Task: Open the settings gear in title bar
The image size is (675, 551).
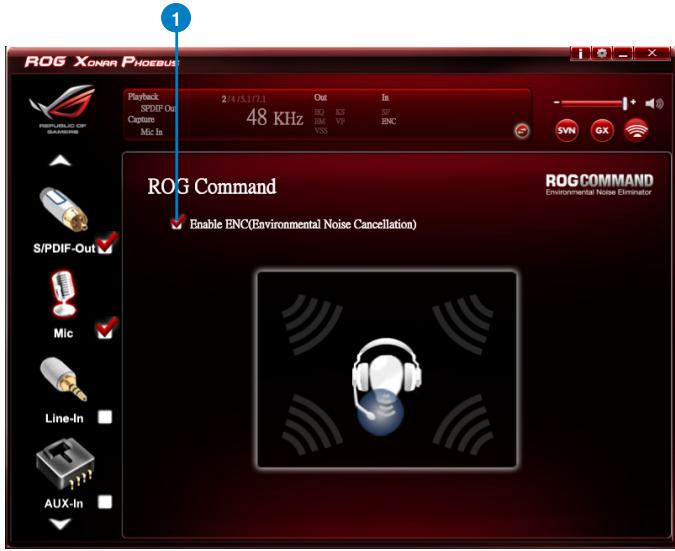Action: [601, 53]
